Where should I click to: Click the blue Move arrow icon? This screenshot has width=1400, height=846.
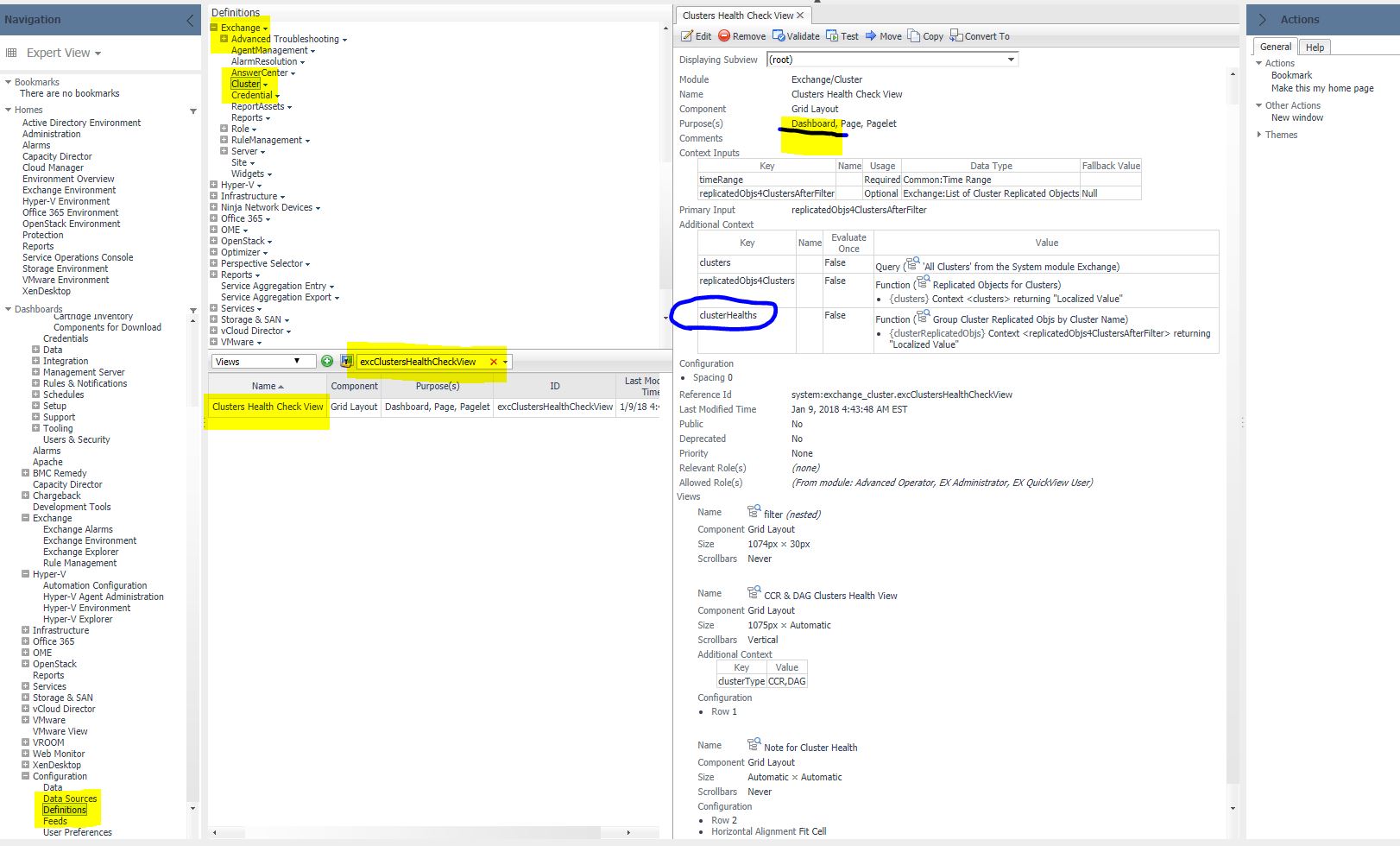pos(871,35)
